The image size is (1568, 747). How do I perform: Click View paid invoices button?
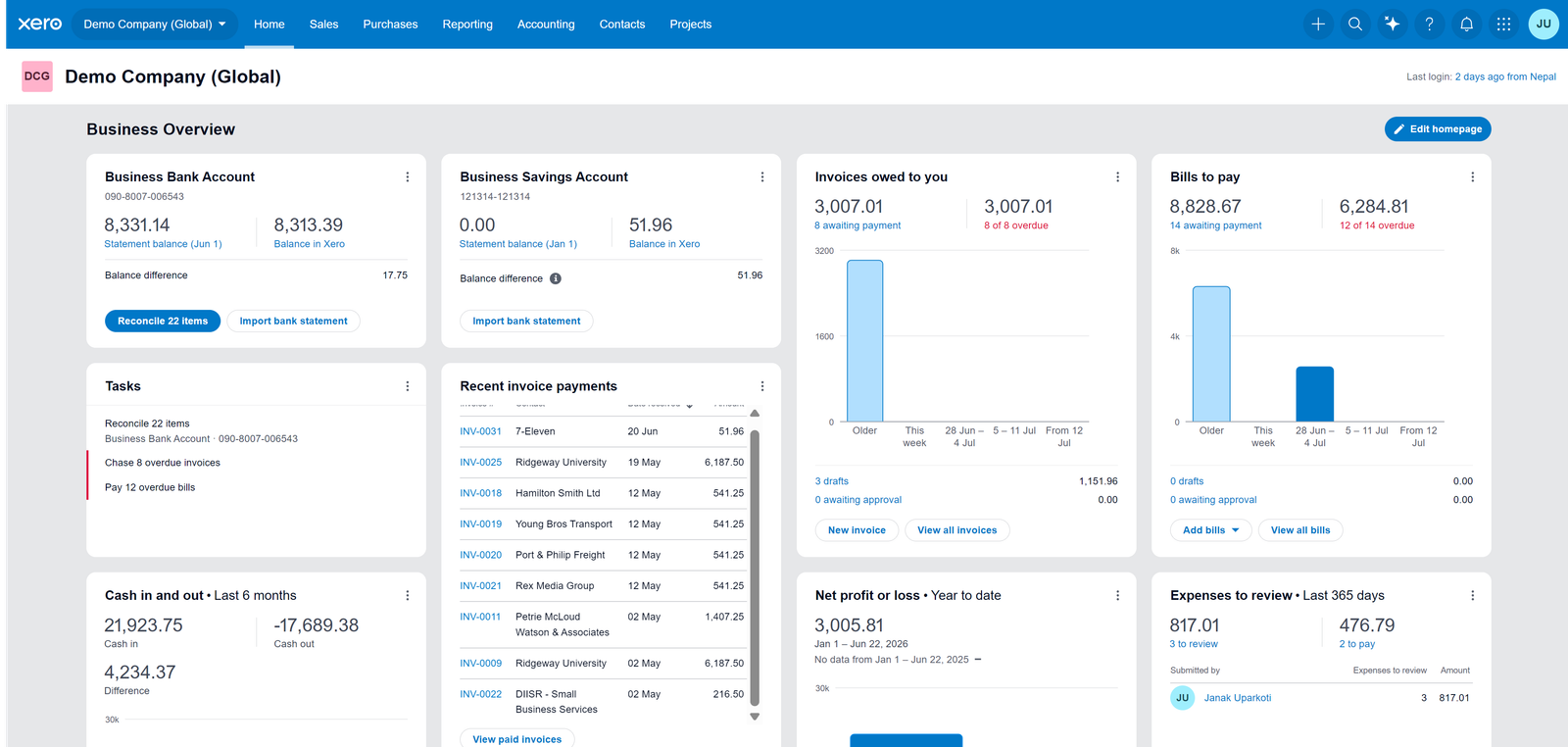(x=517, y=739)
